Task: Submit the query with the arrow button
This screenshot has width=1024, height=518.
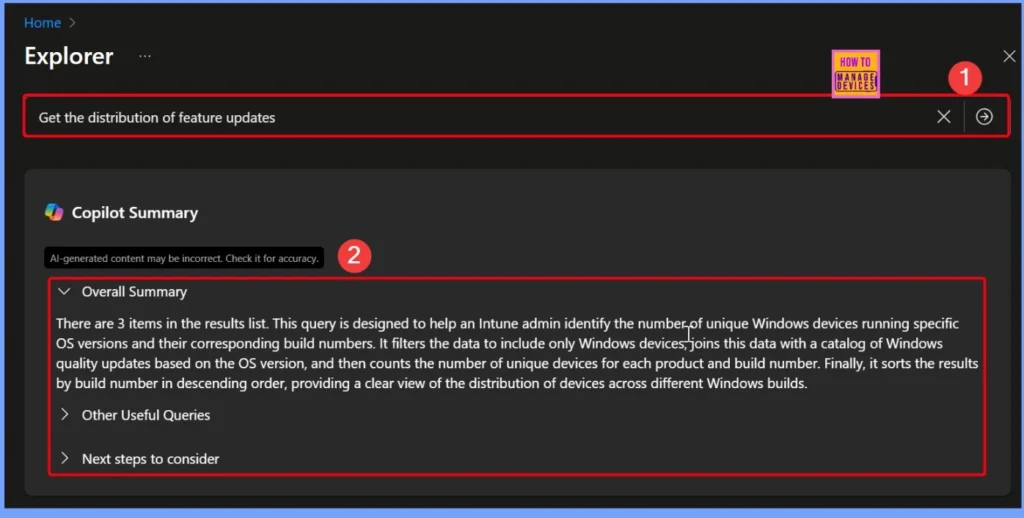Action: [984, 116]
